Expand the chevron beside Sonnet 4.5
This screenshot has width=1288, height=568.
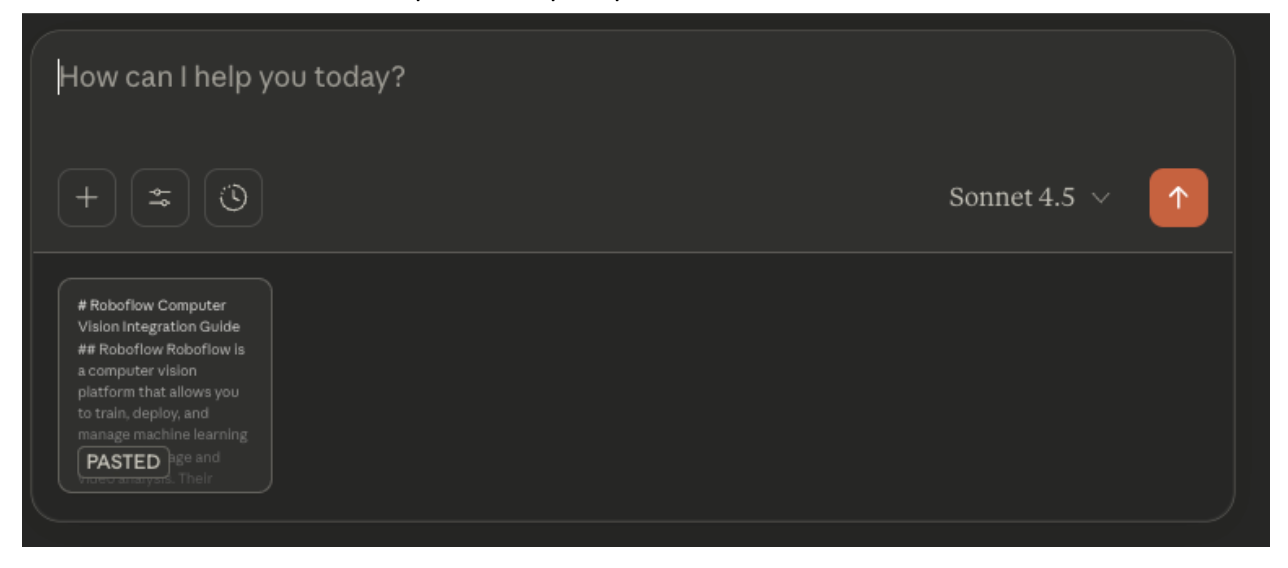coord(1101,199)
